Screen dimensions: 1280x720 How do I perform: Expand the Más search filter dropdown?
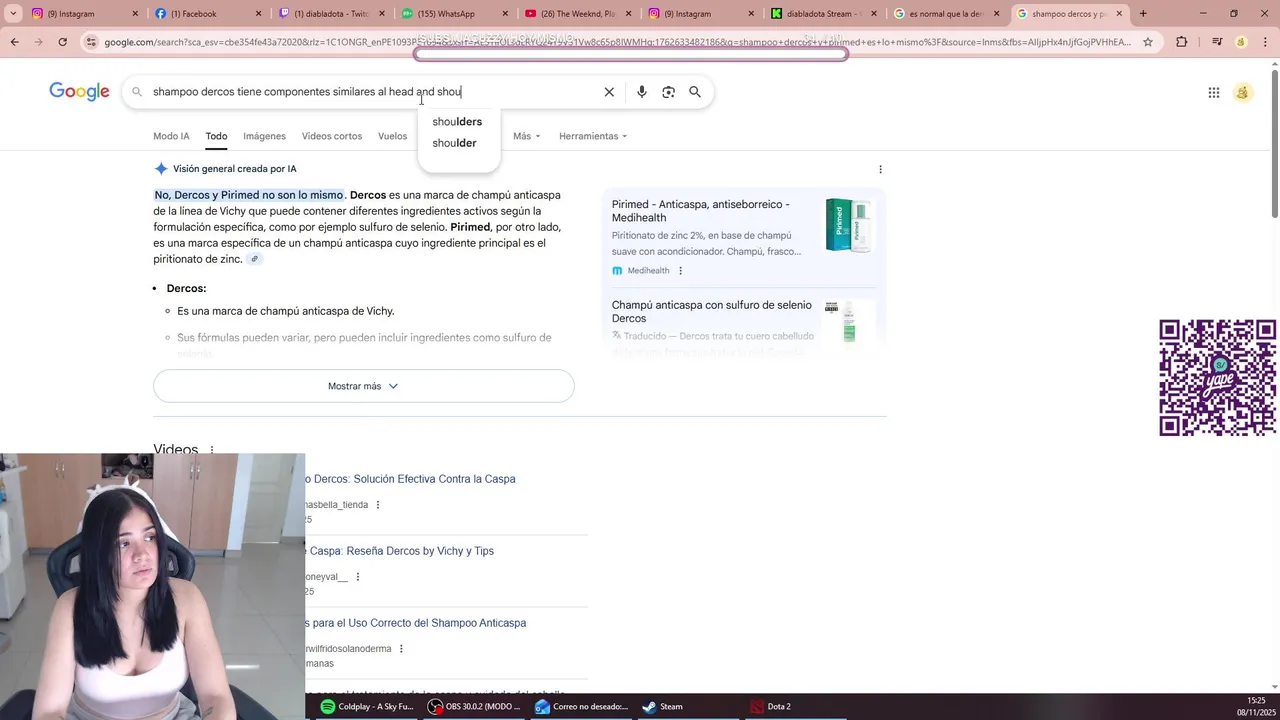[526, 136]
